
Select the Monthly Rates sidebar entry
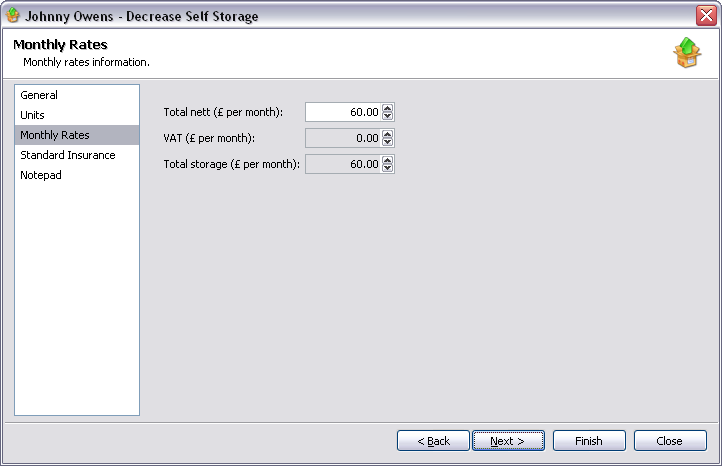[55, 135]
